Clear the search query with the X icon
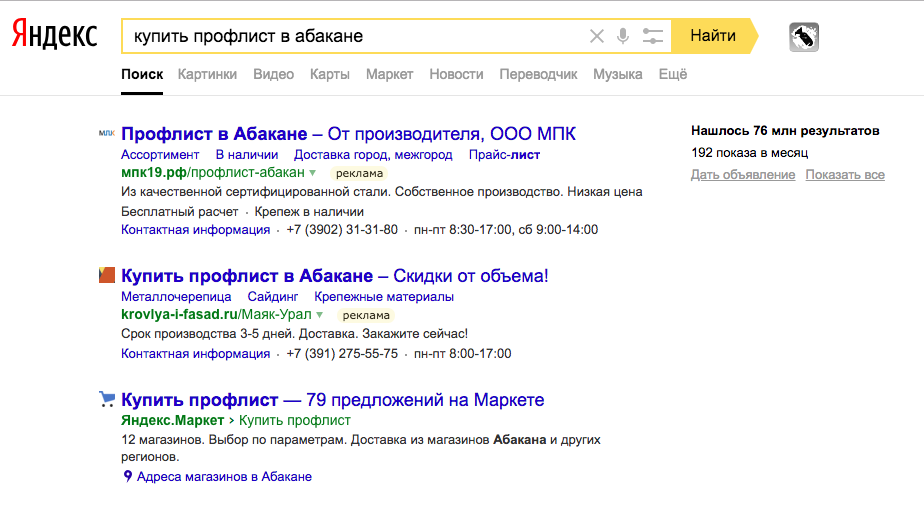The width and height of the screenshot is (924, 505). coord(596,37)
